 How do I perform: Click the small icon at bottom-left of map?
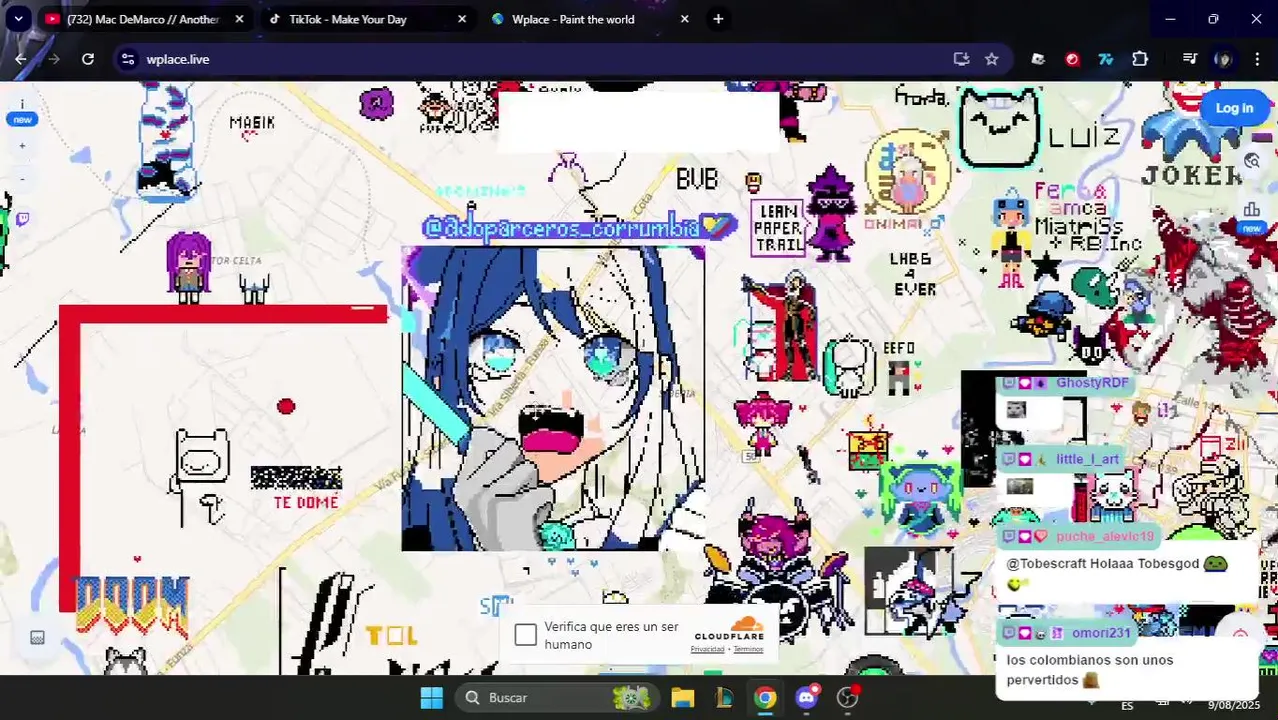tap(37, 638)
